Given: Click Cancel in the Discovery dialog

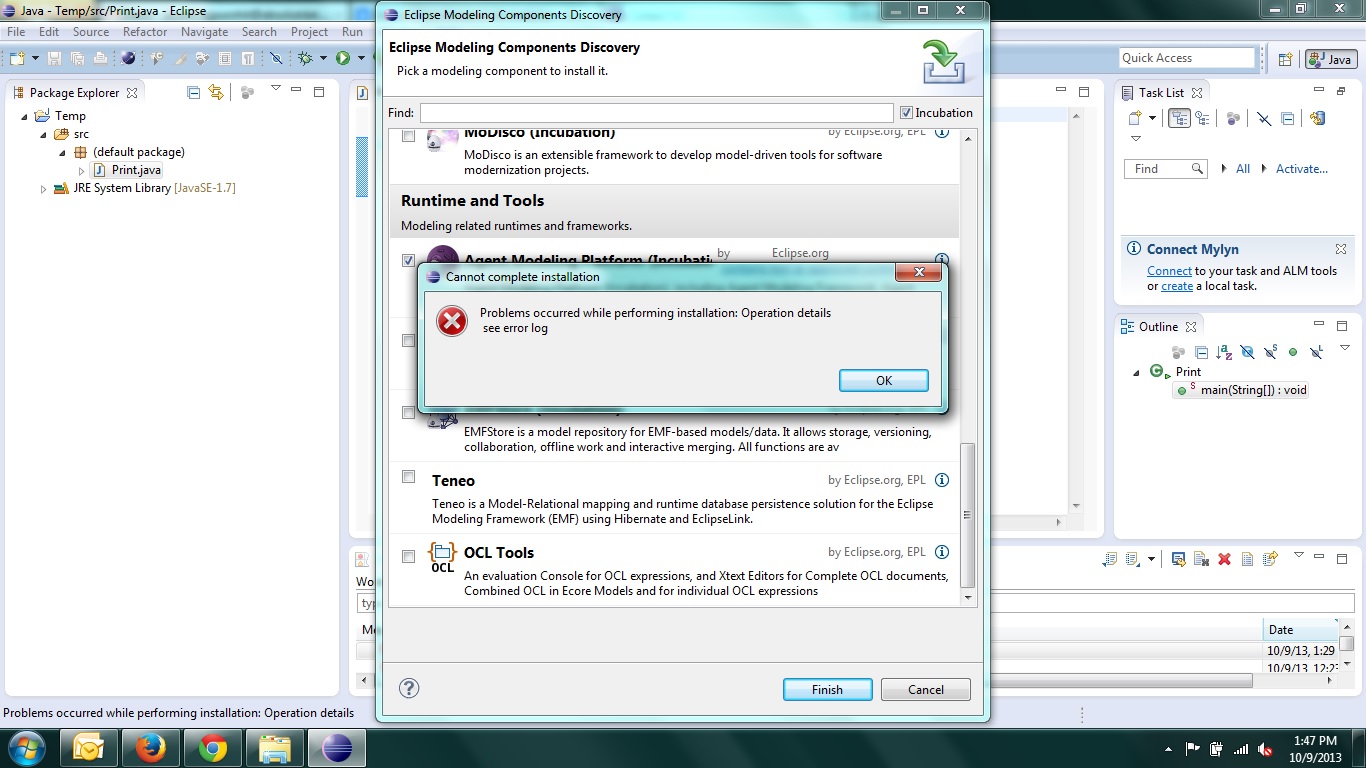Looking at the screenshot, I should (x=926, y=689).
